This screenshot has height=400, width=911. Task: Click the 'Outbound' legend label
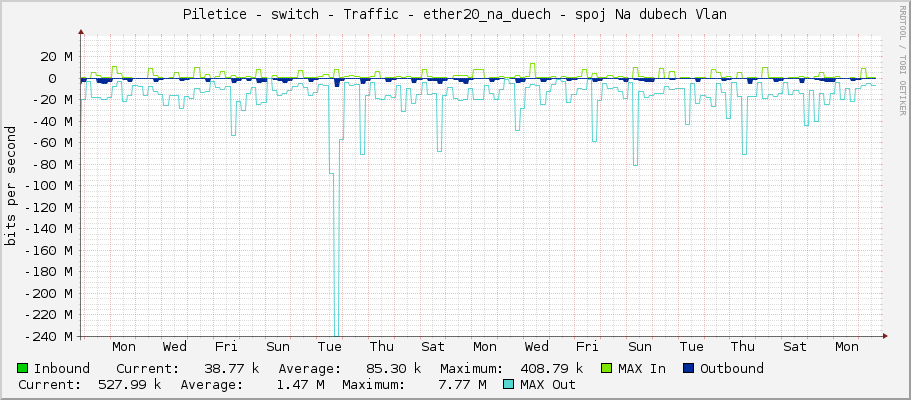(x=731, y=368)
